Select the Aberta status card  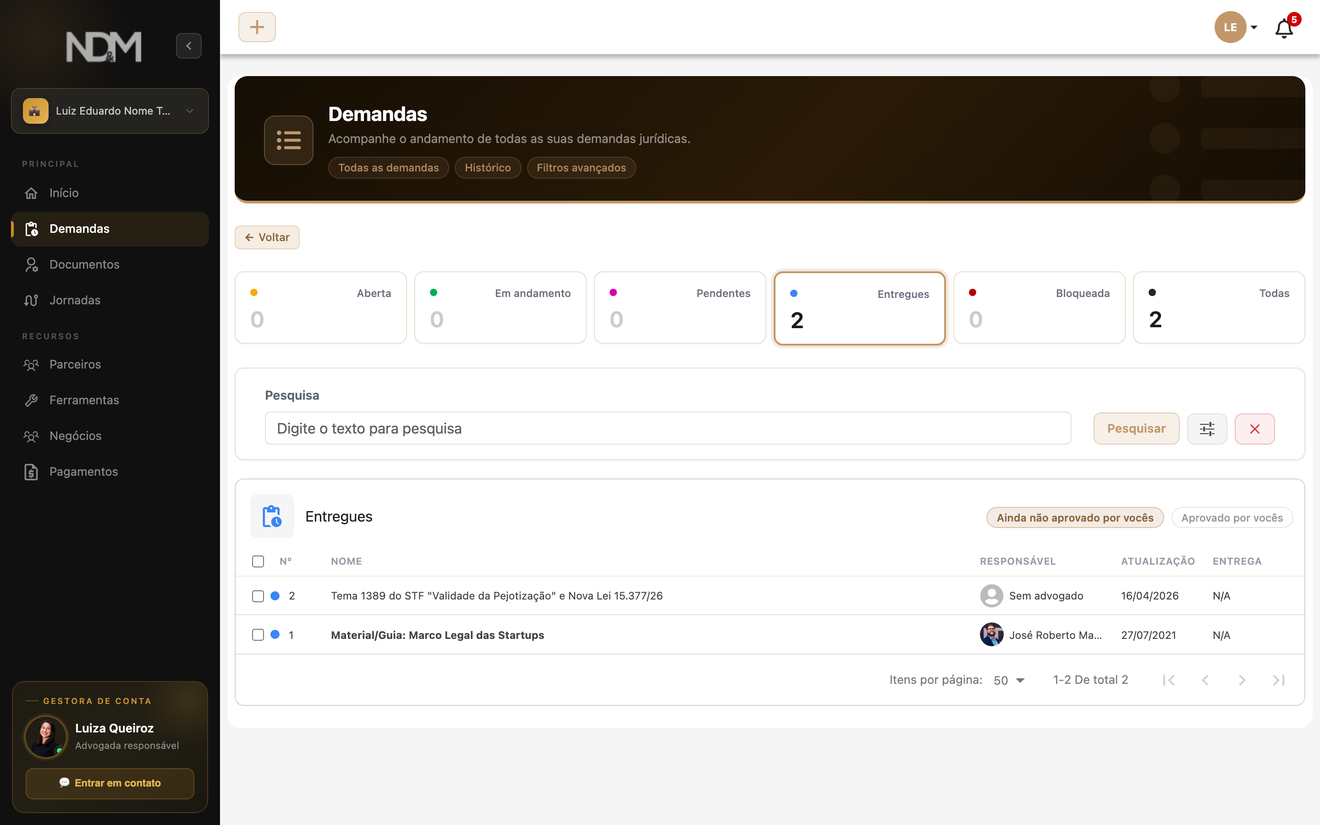pyautogui.click(x=321, y=308)
